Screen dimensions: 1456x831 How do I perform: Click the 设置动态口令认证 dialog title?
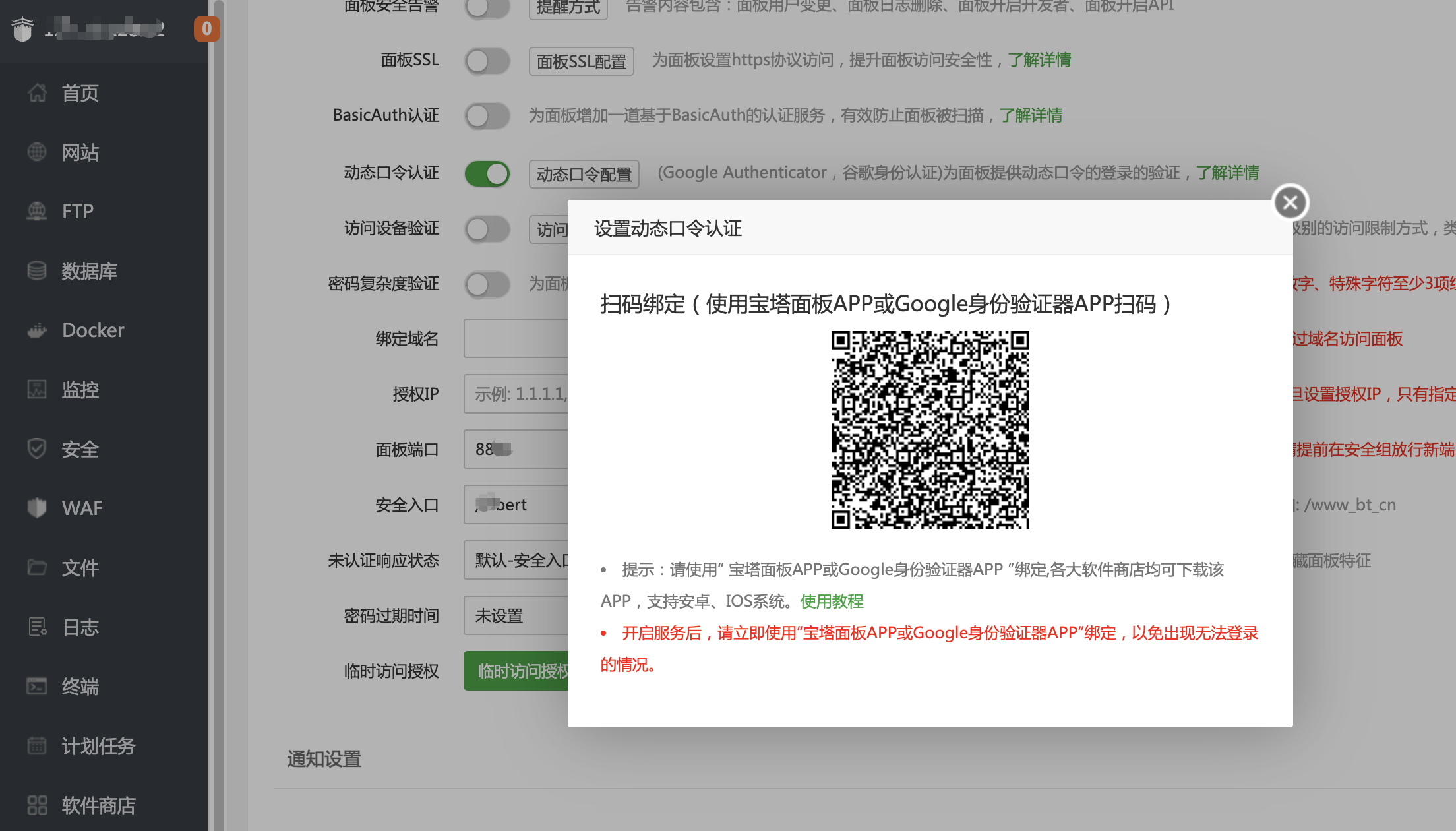coord(668,228)
